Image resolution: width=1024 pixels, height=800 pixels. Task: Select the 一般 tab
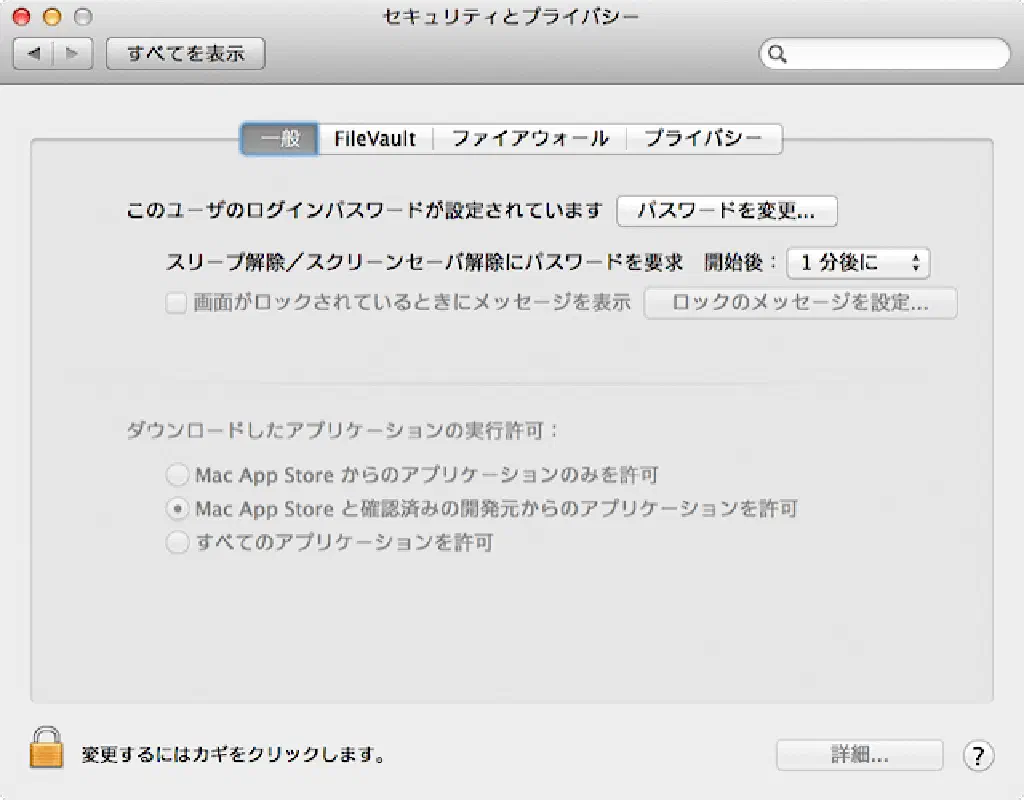pos(280,139)
